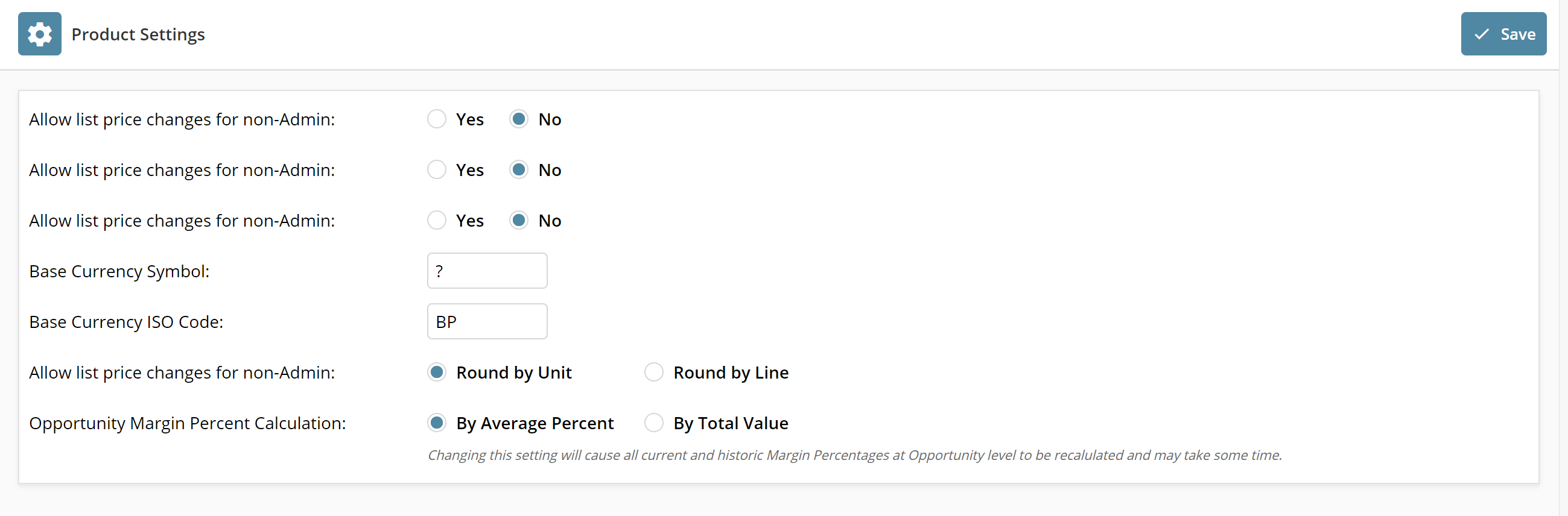The width and height of the screenshot is (1568, 516).
Task: Click the Product Settings page title
Action: [x=138, y=34]
